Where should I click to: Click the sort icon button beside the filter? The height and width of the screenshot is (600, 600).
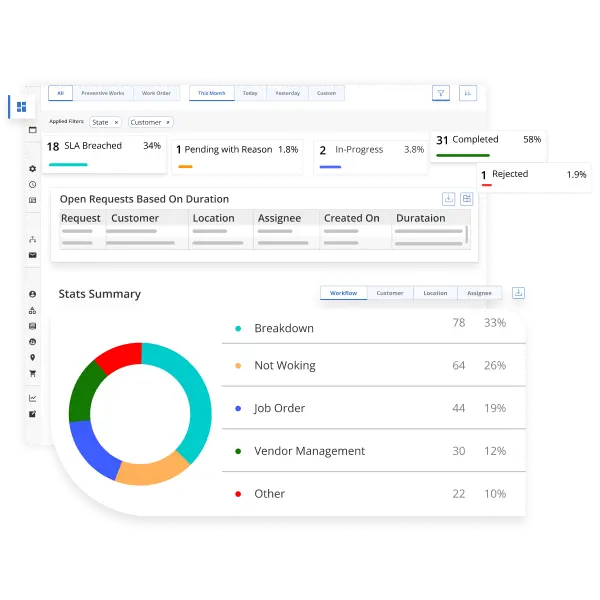click(468, 93)
